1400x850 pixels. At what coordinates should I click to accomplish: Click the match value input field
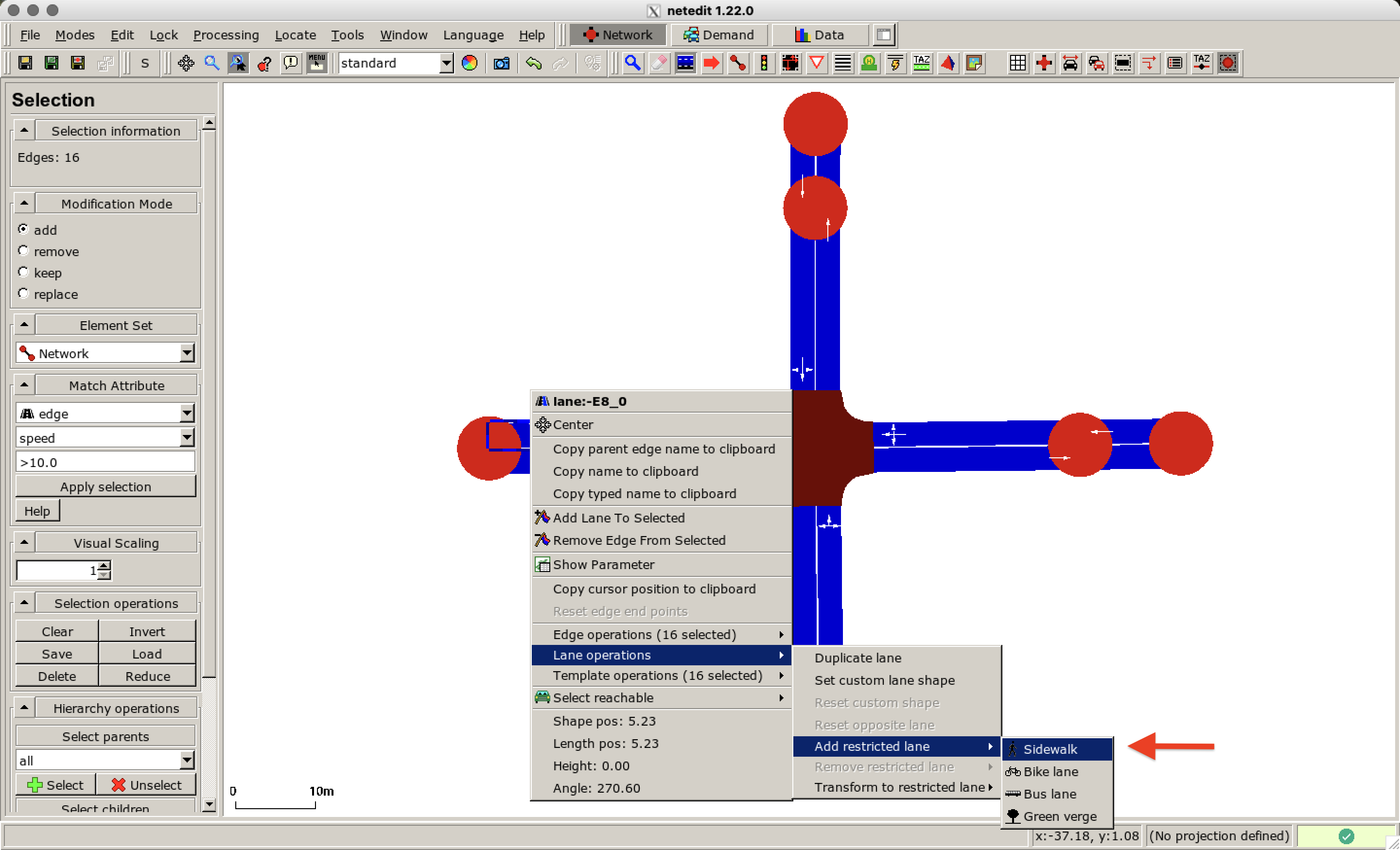(105, 463)
